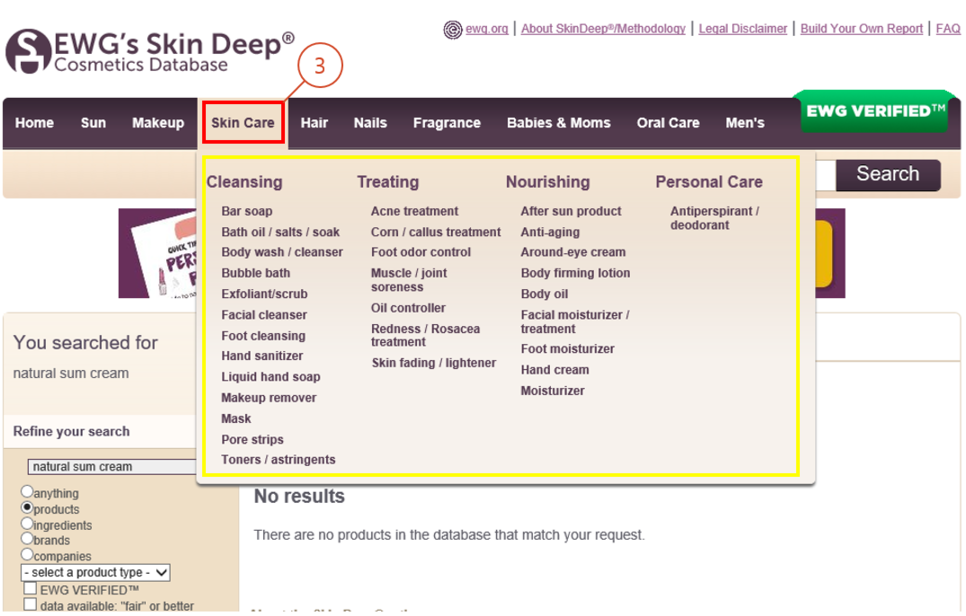Image resolution: width=966 pixels, height=616 pixels.
Task: Choose Bath oil / salts / soak
Action: click(280, 232)
